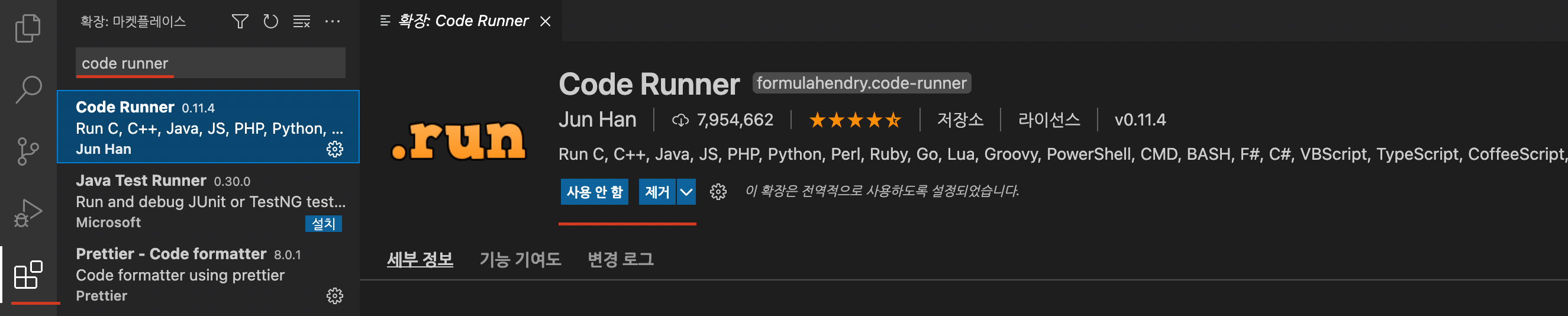This screenshot has width=1568, height=316.
Task: Click Microsoft publisher under Java Test Runner
Action: 108,223
